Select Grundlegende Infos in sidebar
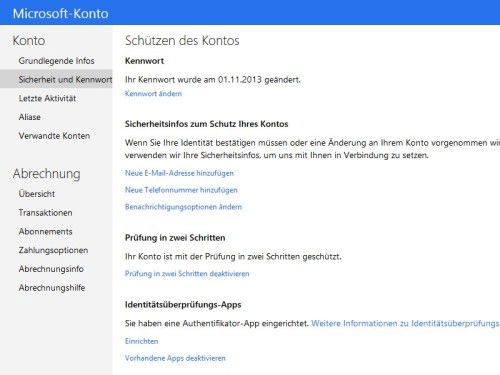Screen dimensions: 500x375 coord(56,61)
